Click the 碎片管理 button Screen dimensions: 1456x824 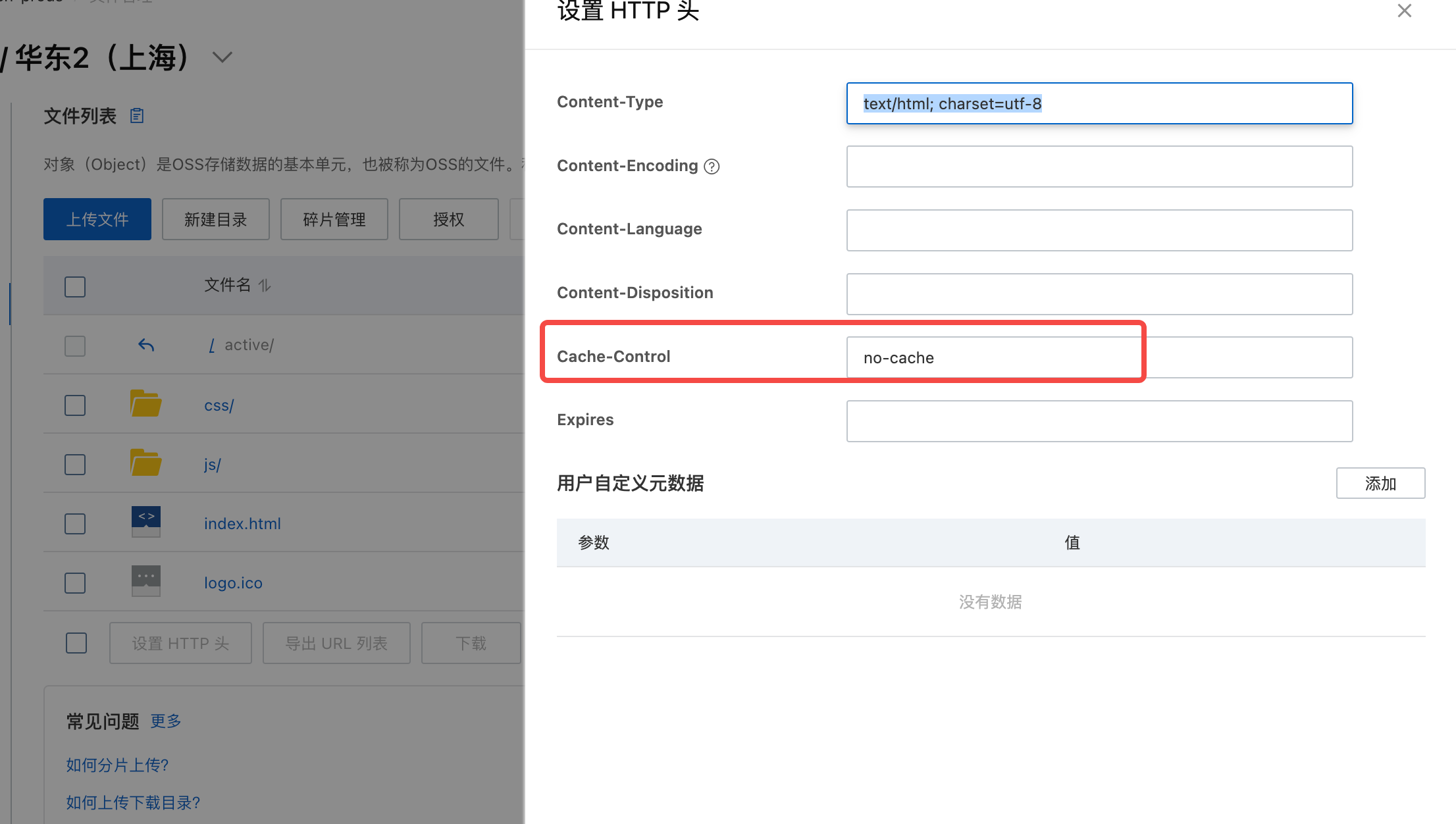click(x=334, y=219)
